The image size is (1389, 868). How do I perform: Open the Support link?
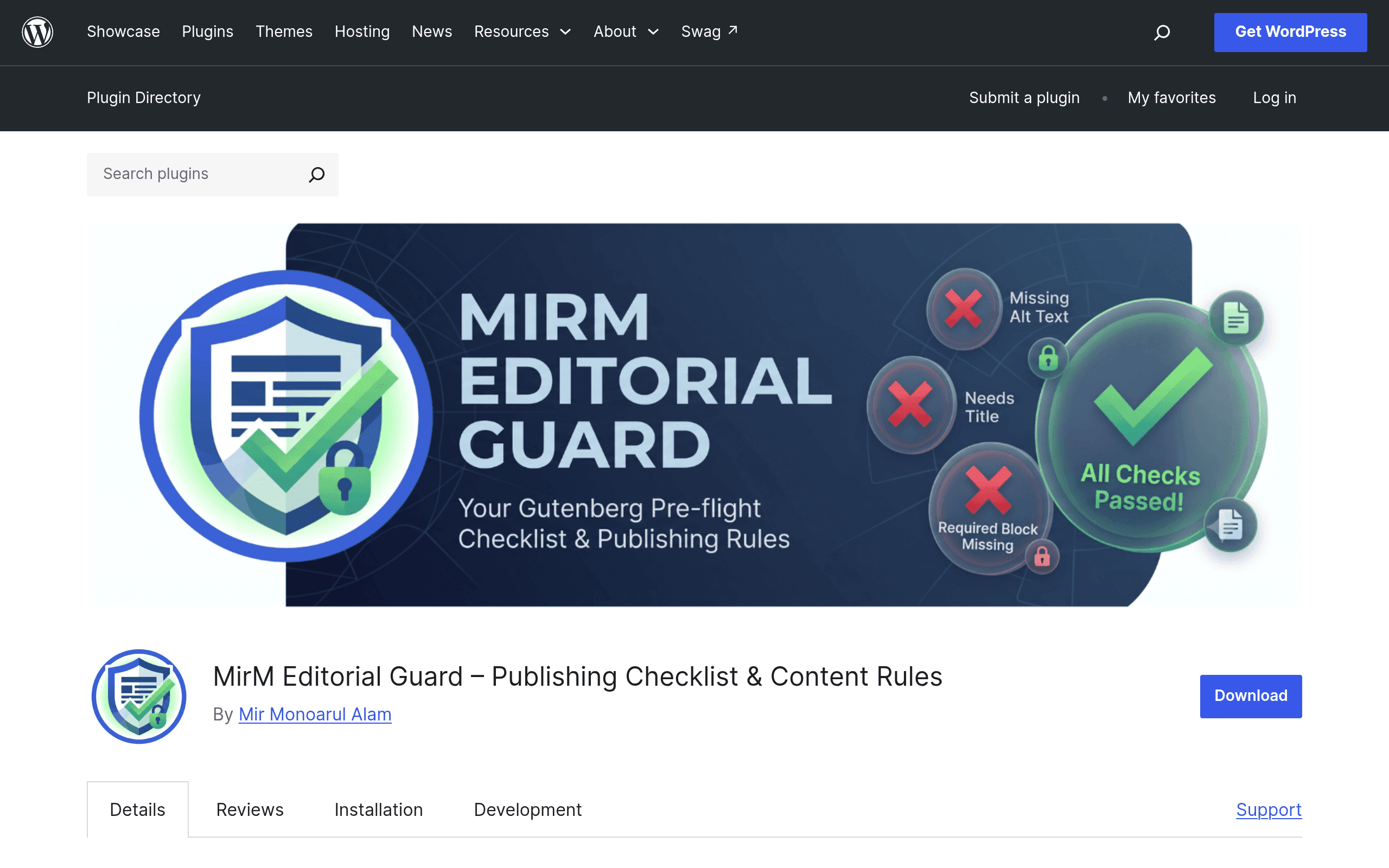[1269, 809]
